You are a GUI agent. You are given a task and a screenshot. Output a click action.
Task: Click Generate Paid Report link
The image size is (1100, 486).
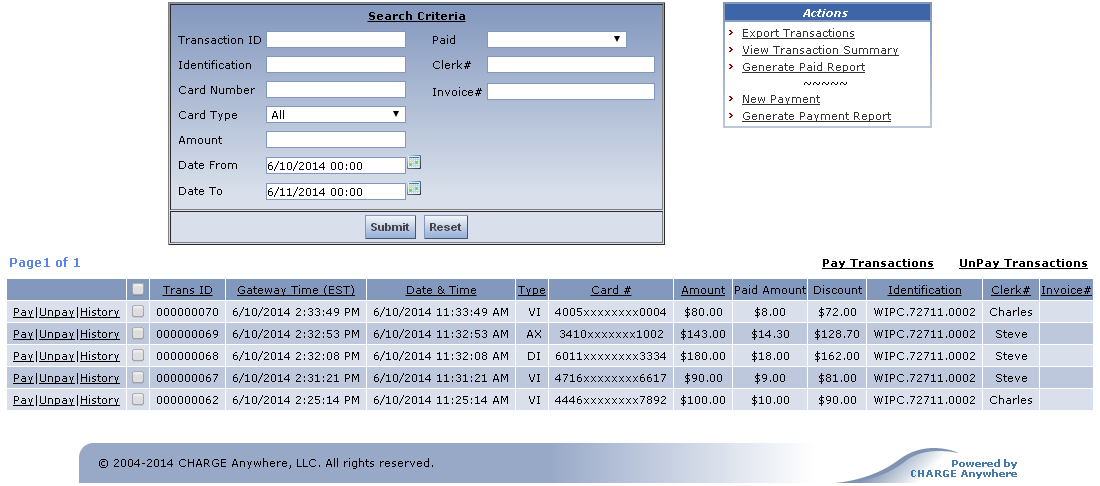(x=803, y=67)
